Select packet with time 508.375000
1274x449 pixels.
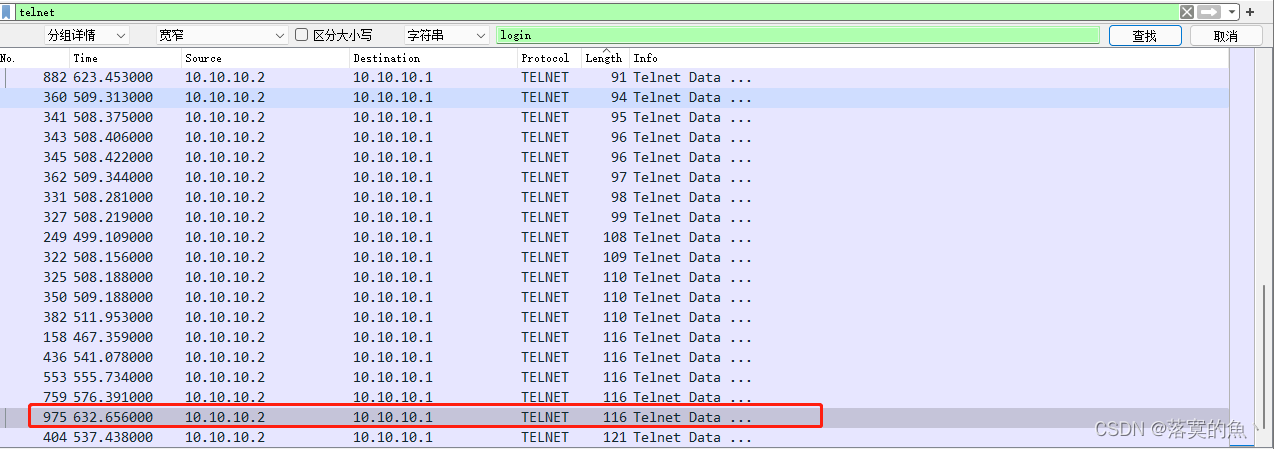(614, 117)
